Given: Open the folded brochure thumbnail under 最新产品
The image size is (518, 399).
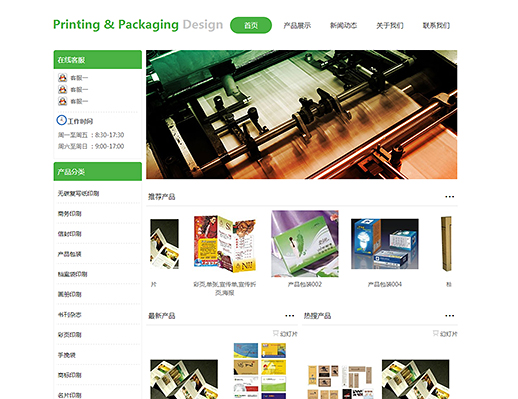Looking at the screenshot, I should tap(184, 379).
